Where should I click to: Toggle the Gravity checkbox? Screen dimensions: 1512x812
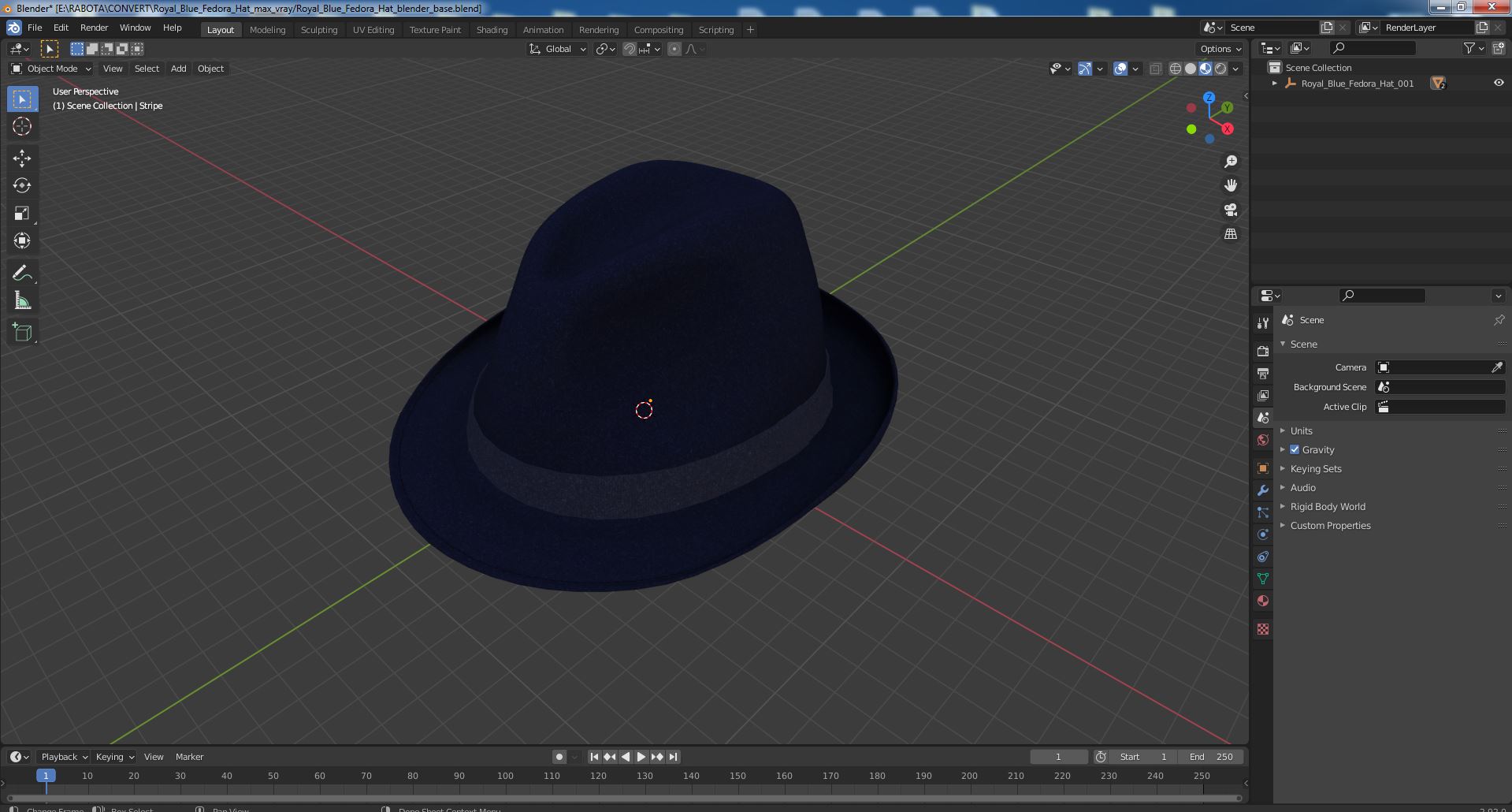(x=1295, y=449)
